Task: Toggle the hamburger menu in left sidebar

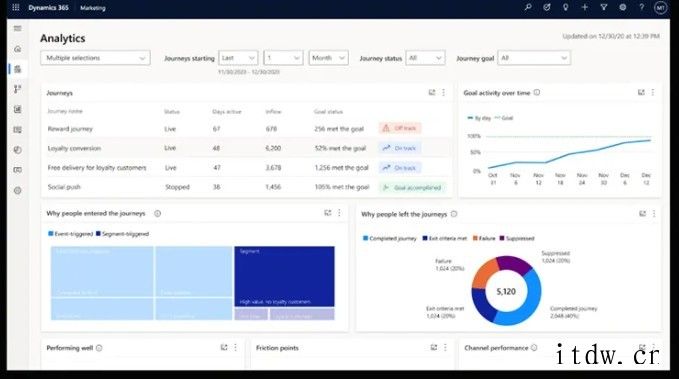Action: pos(17,29)
